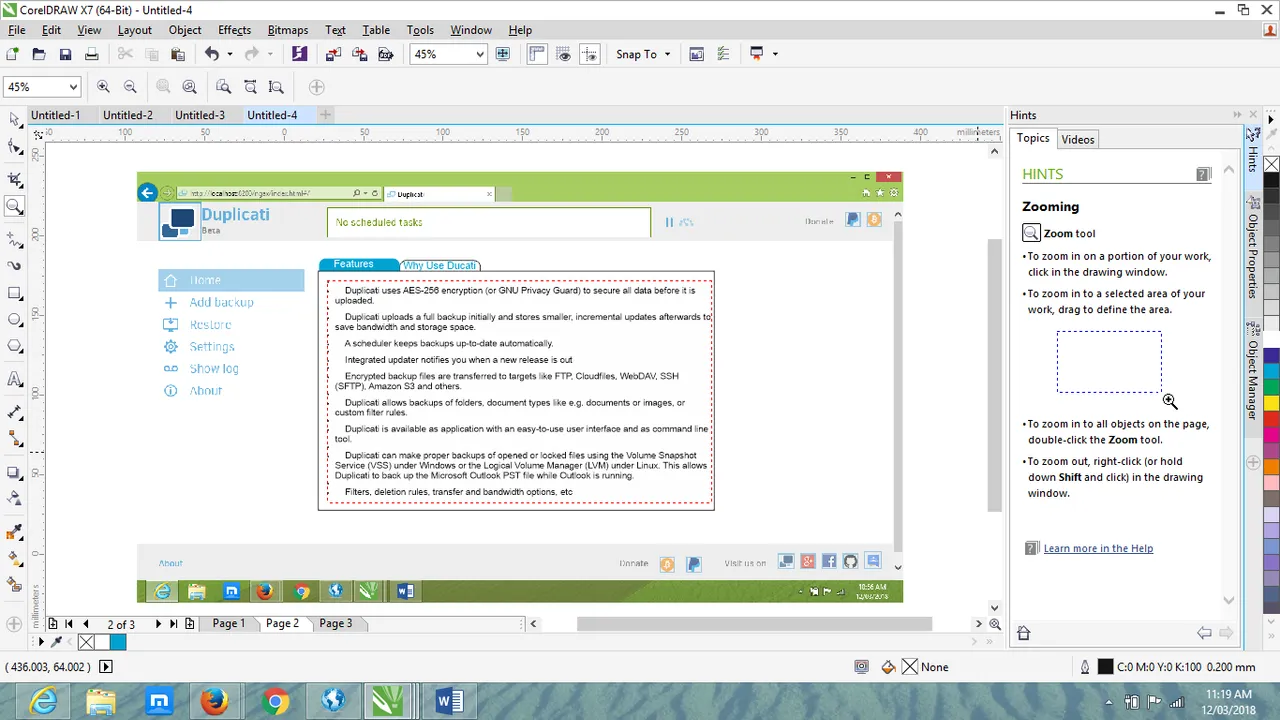Select the Color Eyedropper tool
The image size is (1280, 720).
14,531
